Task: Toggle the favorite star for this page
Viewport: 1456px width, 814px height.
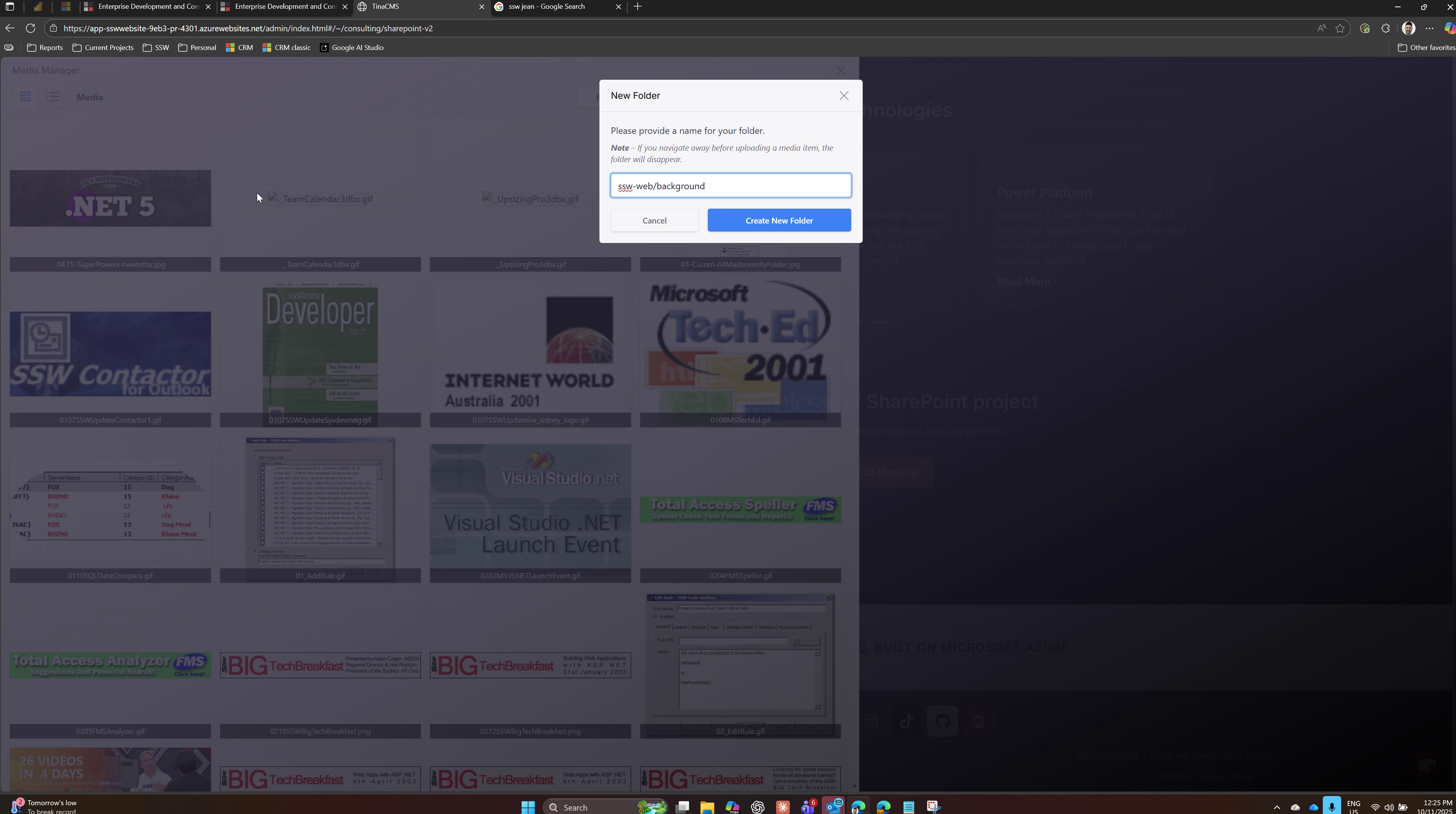Action: 1340,28
